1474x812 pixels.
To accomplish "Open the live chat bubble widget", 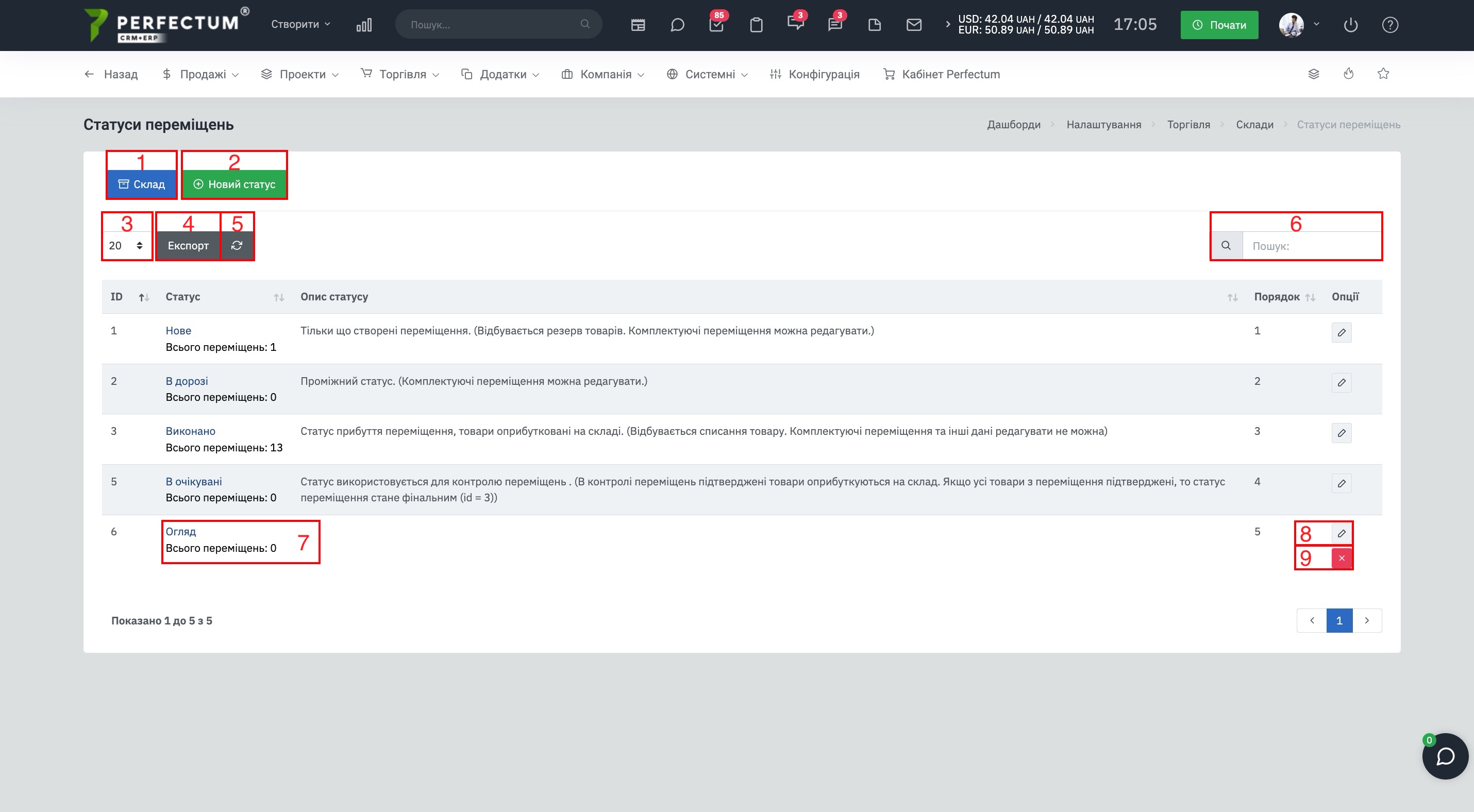I will pos(1445,756).
